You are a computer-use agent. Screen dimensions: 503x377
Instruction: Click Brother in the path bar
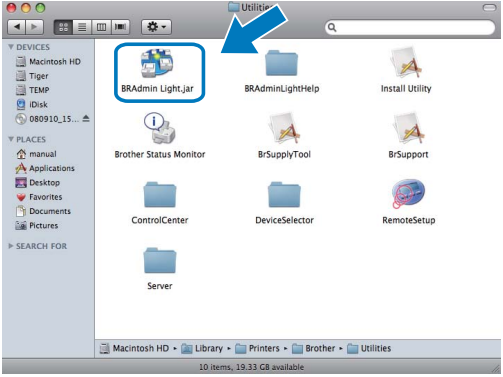tap(313, 348)
